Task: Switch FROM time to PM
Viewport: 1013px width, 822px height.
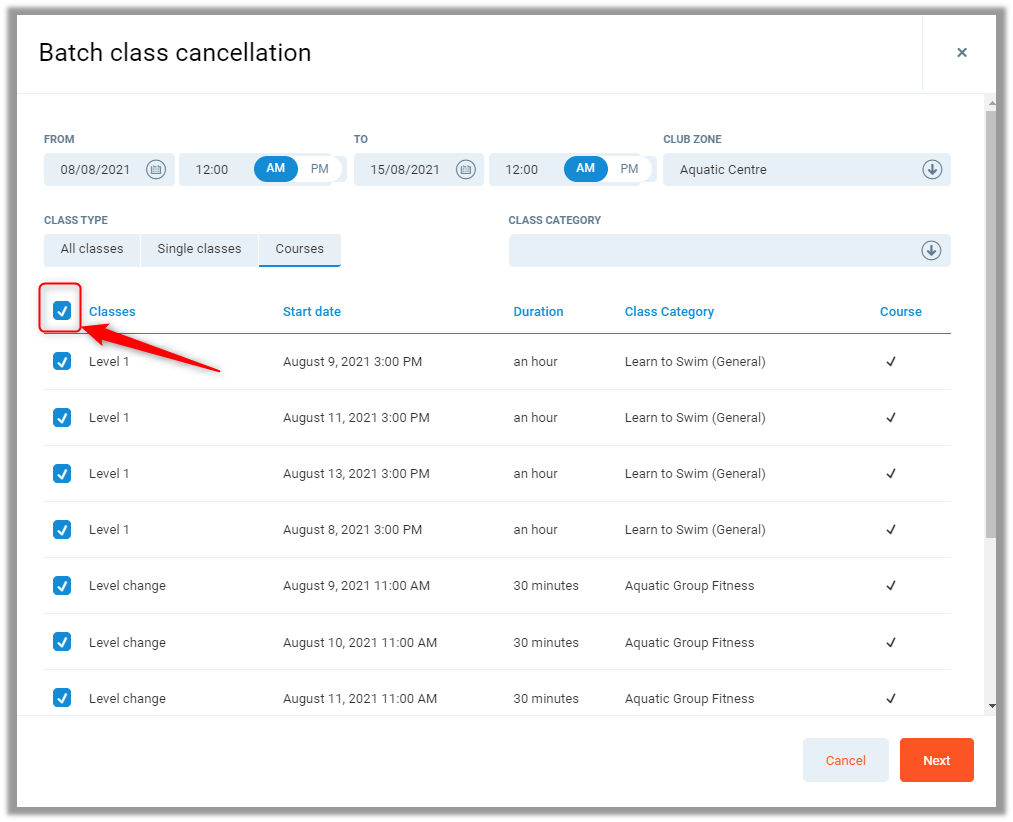Action: (319, 169)
